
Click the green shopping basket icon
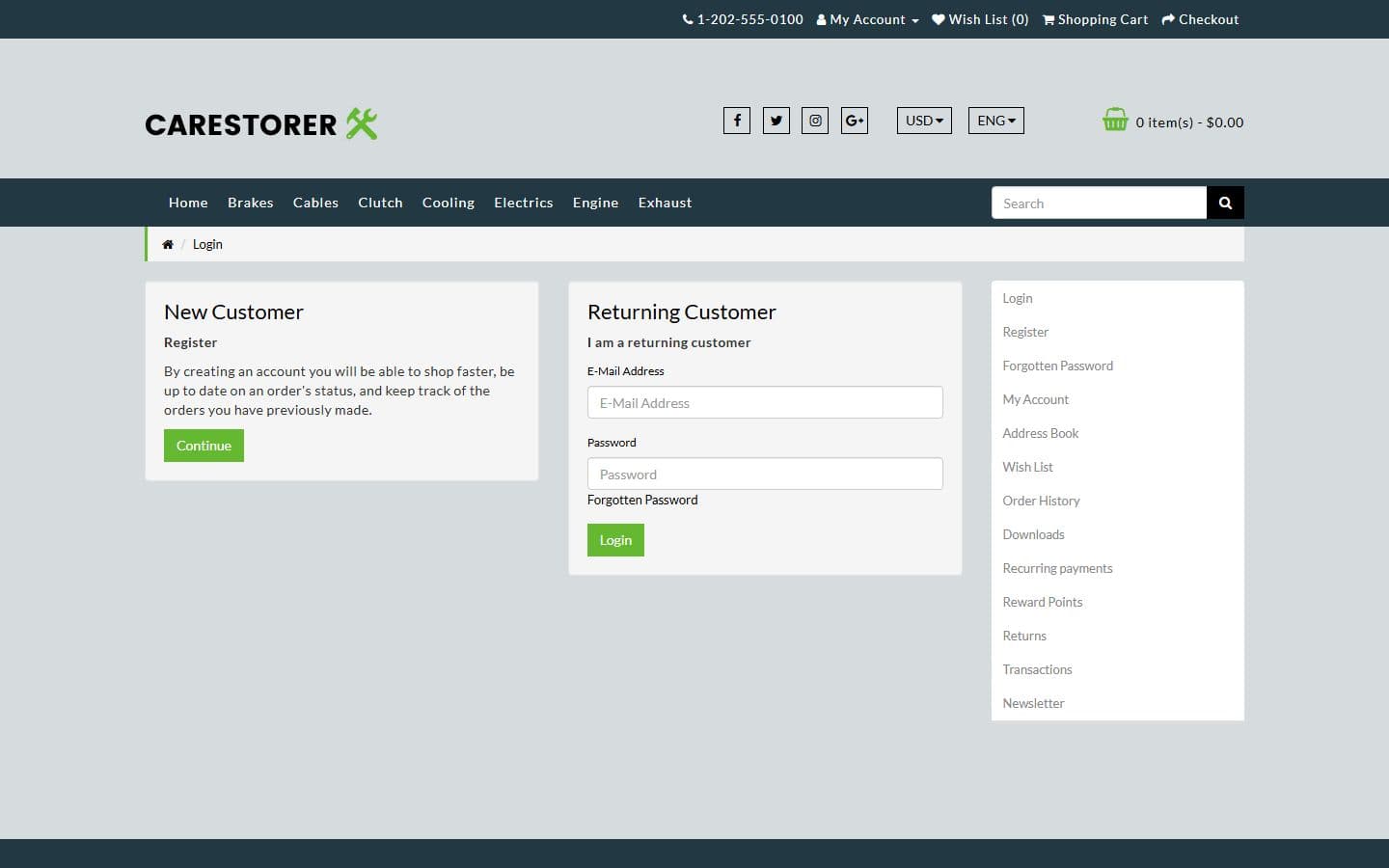pyautogui.click(x=1115, y=120)
